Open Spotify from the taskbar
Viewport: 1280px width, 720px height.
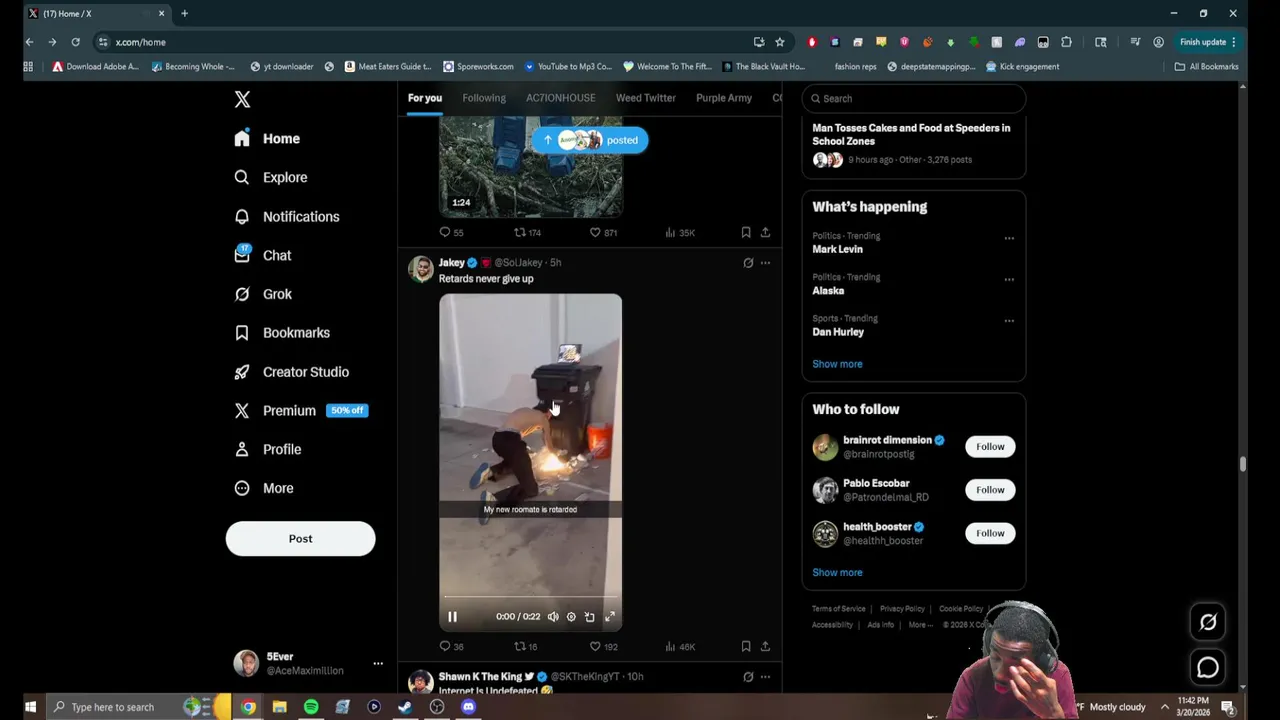click(311, 707)
